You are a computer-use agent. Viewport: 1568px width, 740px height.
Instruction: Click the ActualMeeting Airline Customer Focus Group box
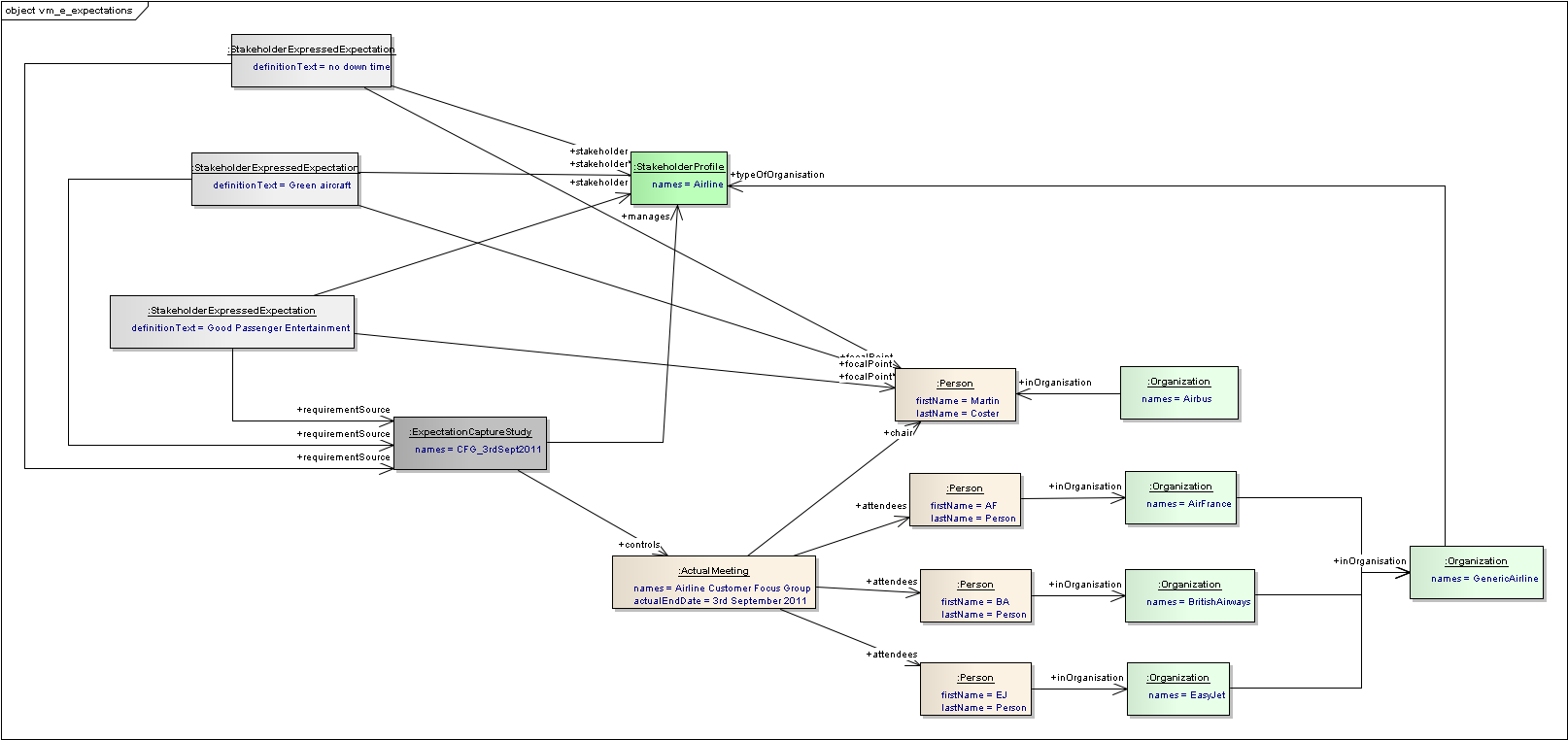click(713, 583)
